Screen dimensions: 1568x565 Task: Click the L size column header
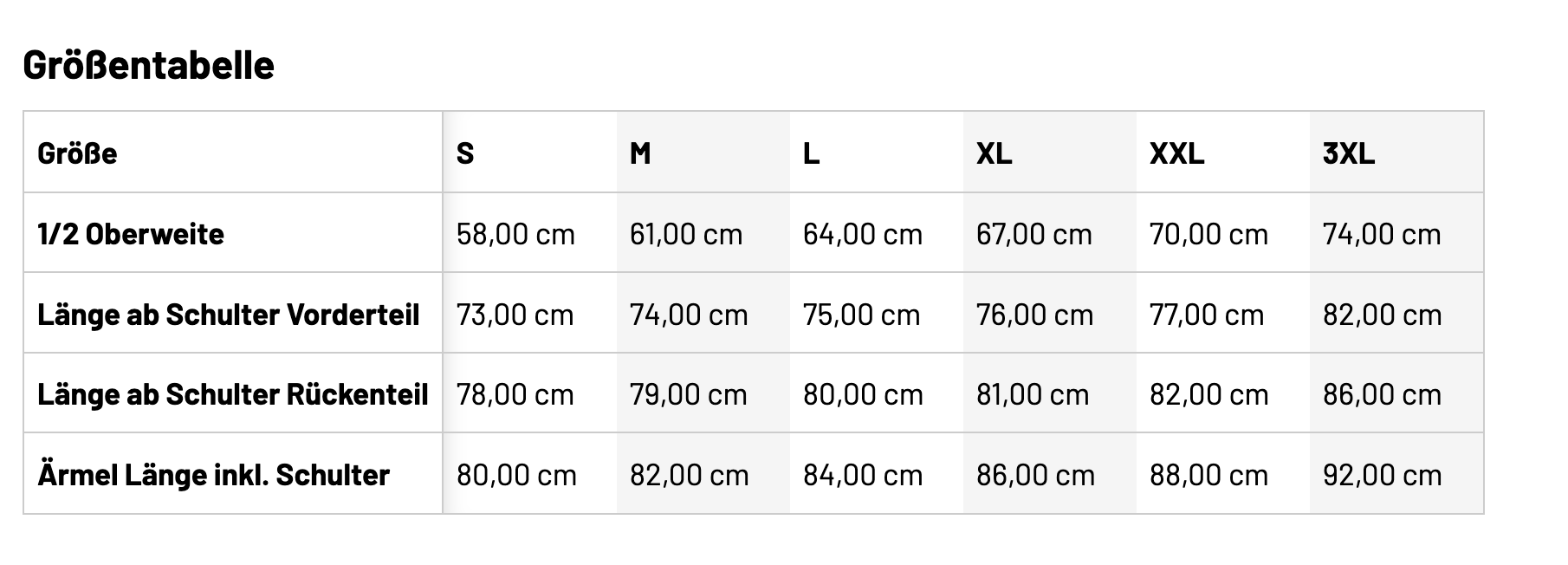pos(811,153)
